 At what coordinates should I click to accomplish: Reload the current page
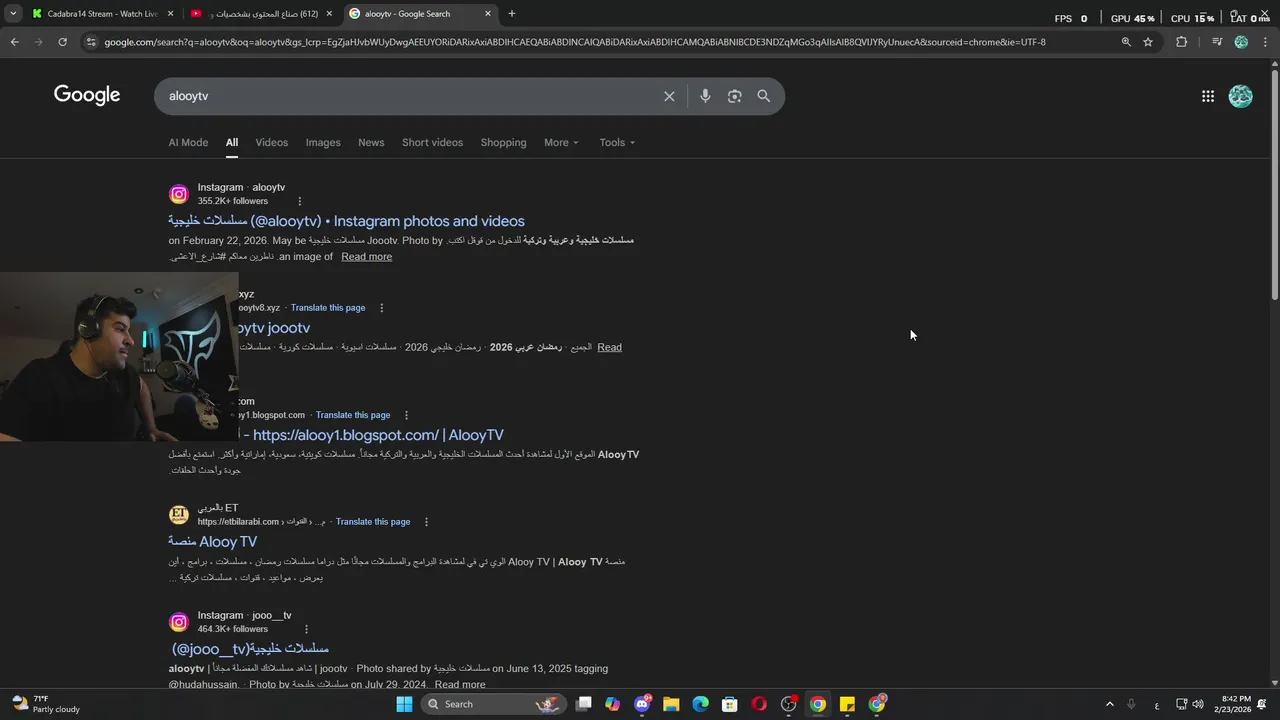[62, 42]
